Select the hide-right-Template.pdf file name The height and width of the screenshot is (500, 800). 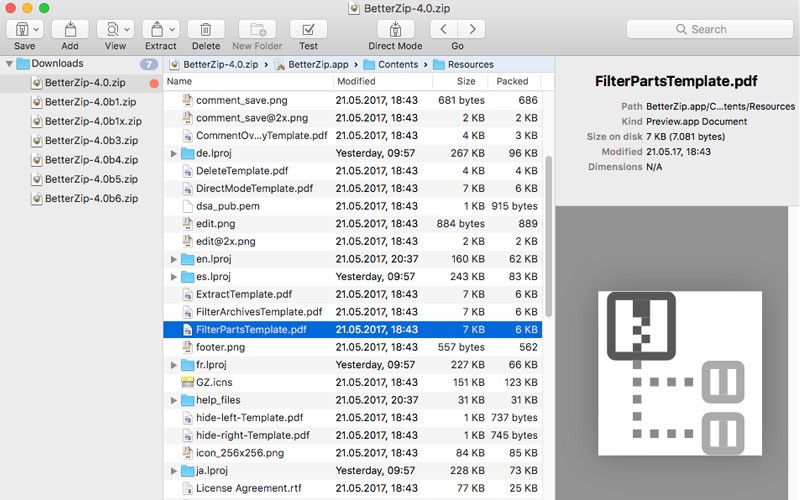tap(253, 436)
